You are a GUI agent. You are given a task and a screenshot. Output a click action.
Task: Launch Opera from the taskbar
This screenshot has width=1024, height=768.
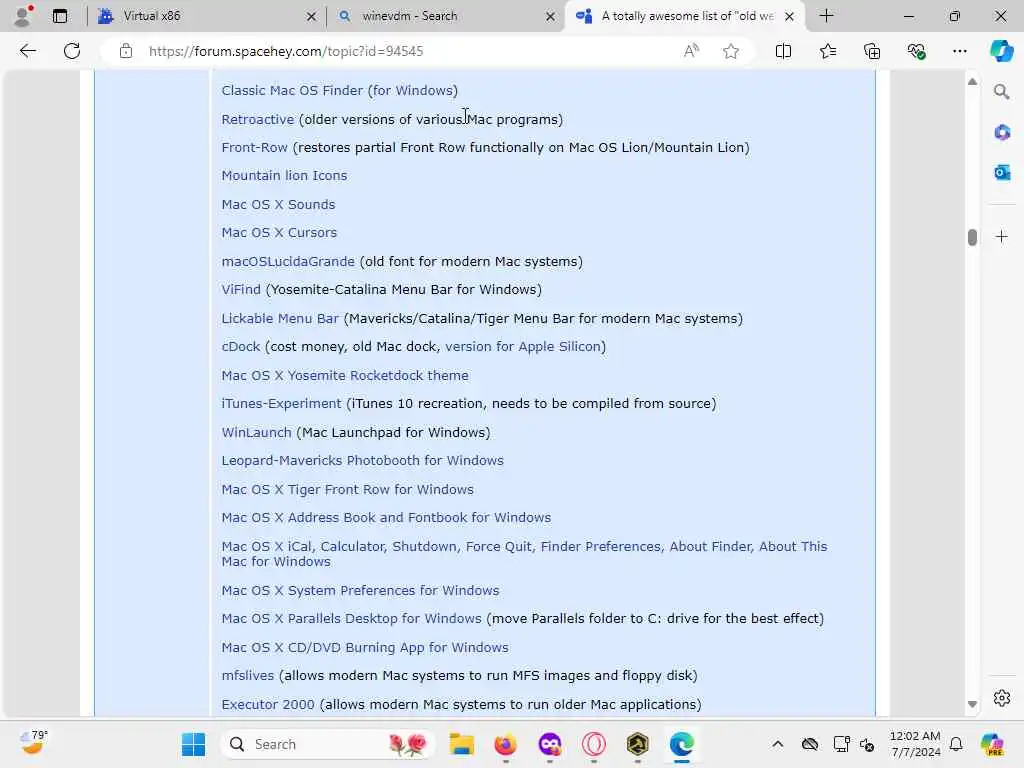point(594,744)
